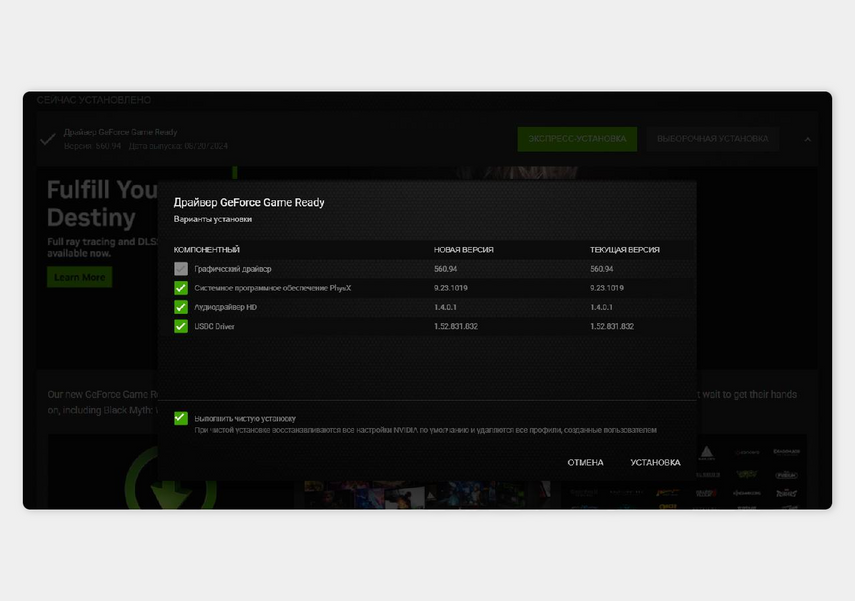Click the game screenshots thumbnail strip
Screen dimensions: 855x601
point(427,495)
